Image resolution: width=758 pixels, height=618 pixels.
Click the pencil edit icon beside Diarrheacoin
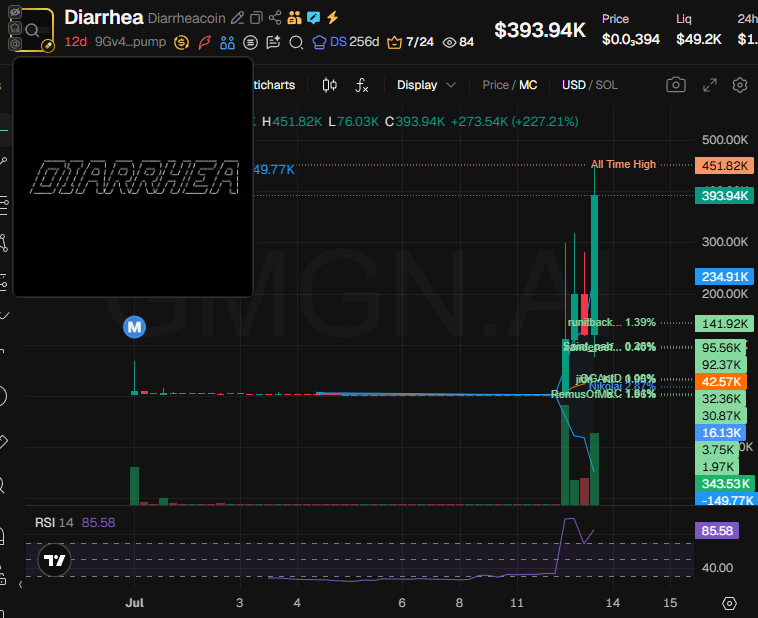coord(237,18)
